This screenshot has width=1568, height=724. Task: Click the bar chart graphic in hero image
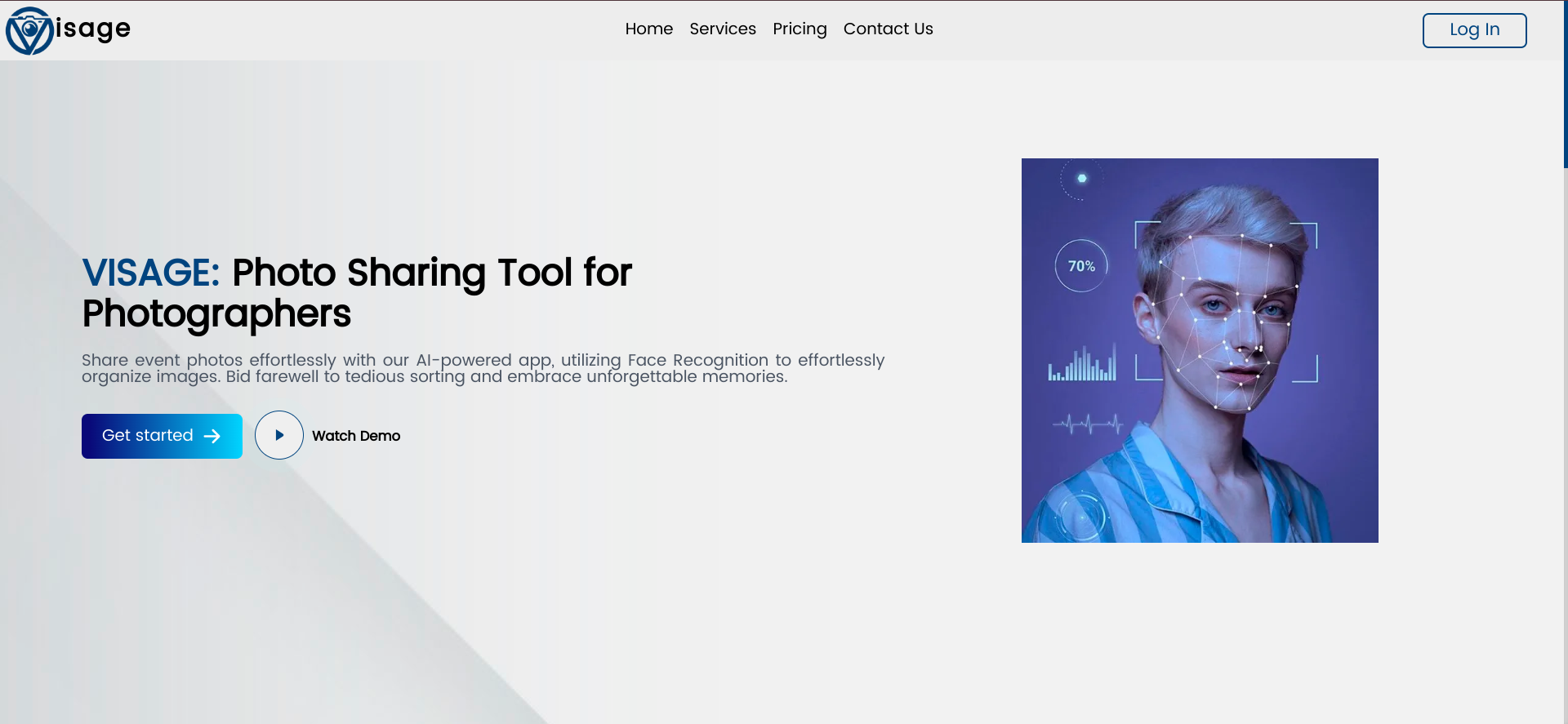[x=1081, y=365]
